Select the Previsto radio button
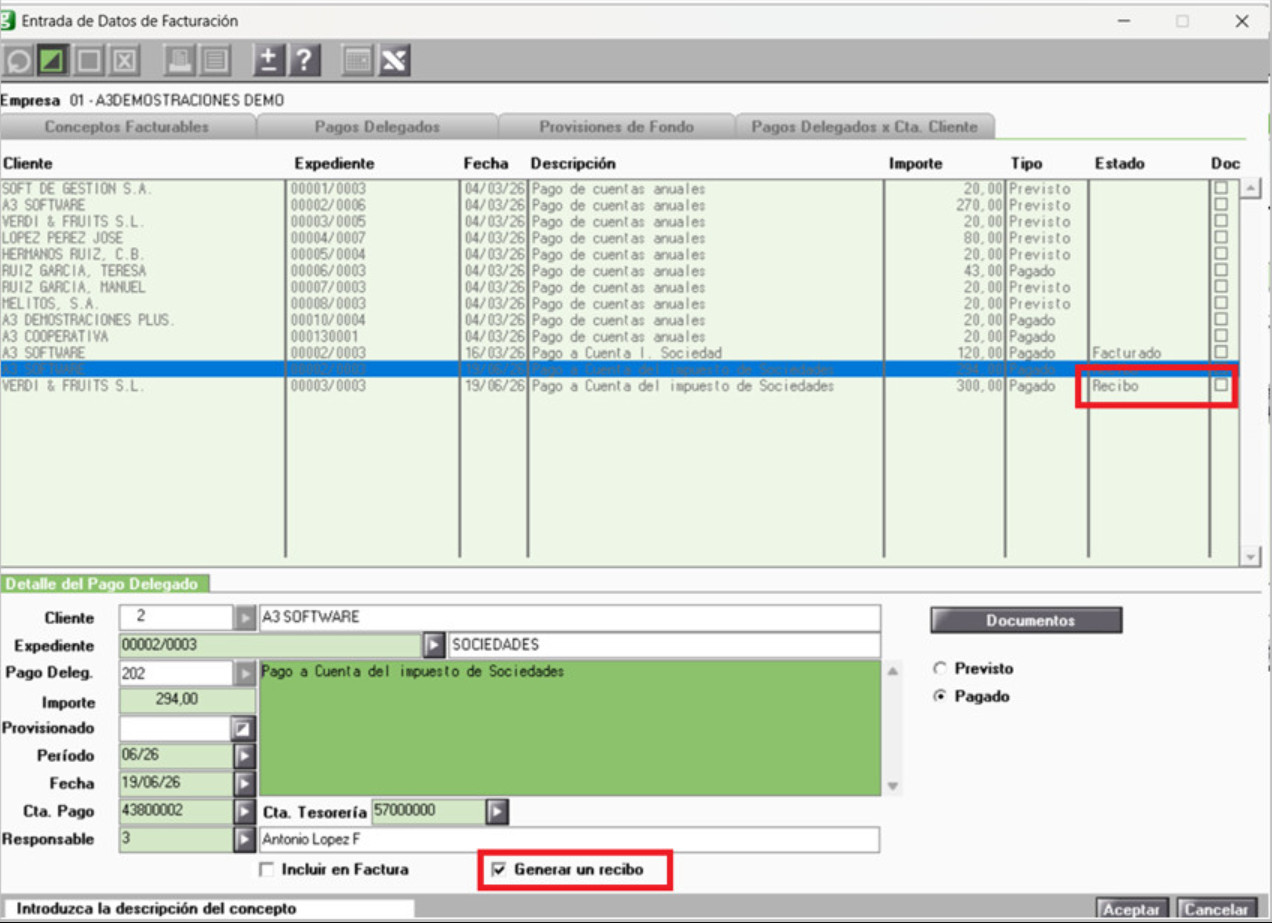This screenshot has height=923, width=1272. click(x=939, y=669)
